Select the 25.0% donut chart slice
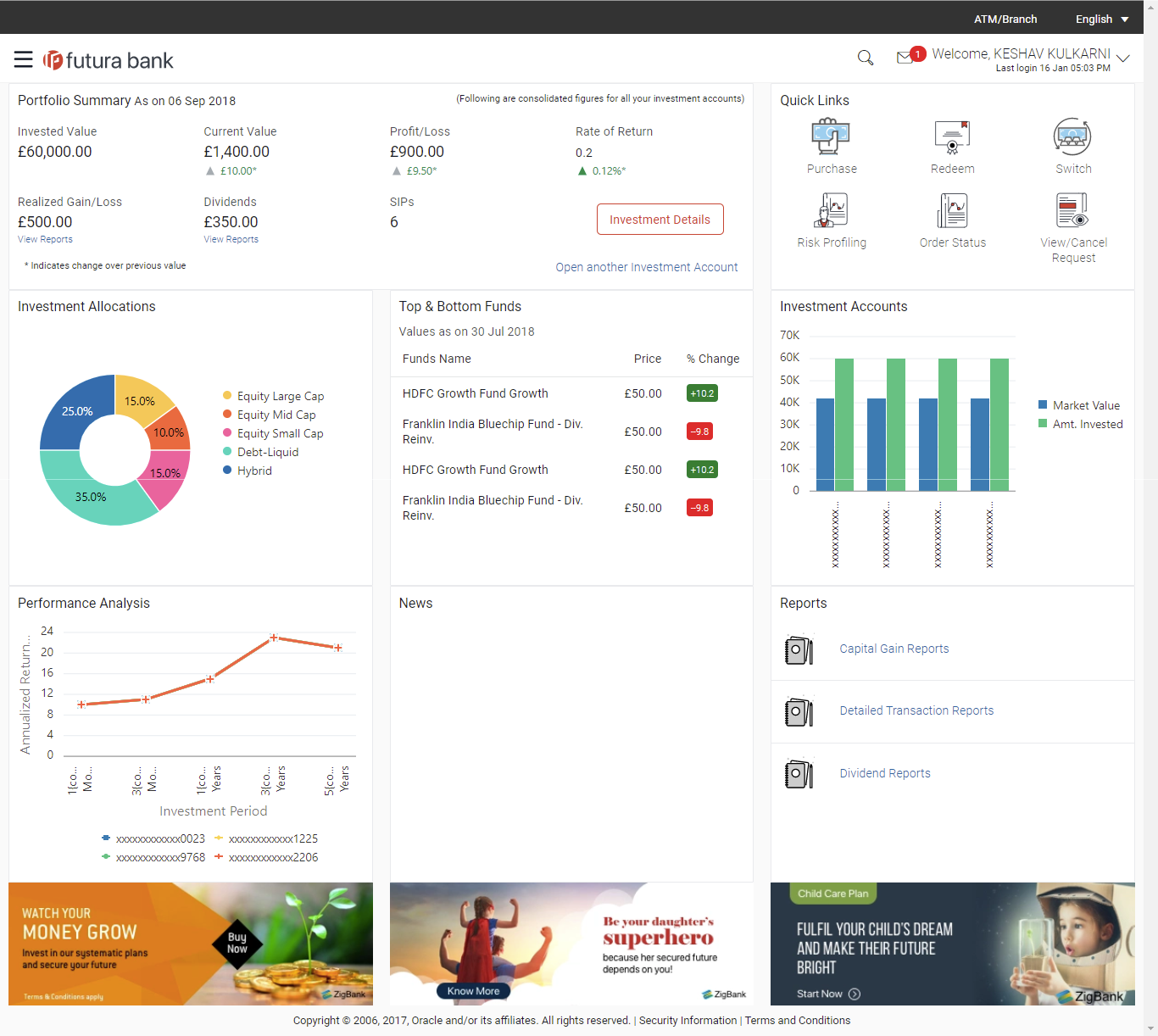Viewport: 1158px width, 1036px height. (x=76, y=411)
